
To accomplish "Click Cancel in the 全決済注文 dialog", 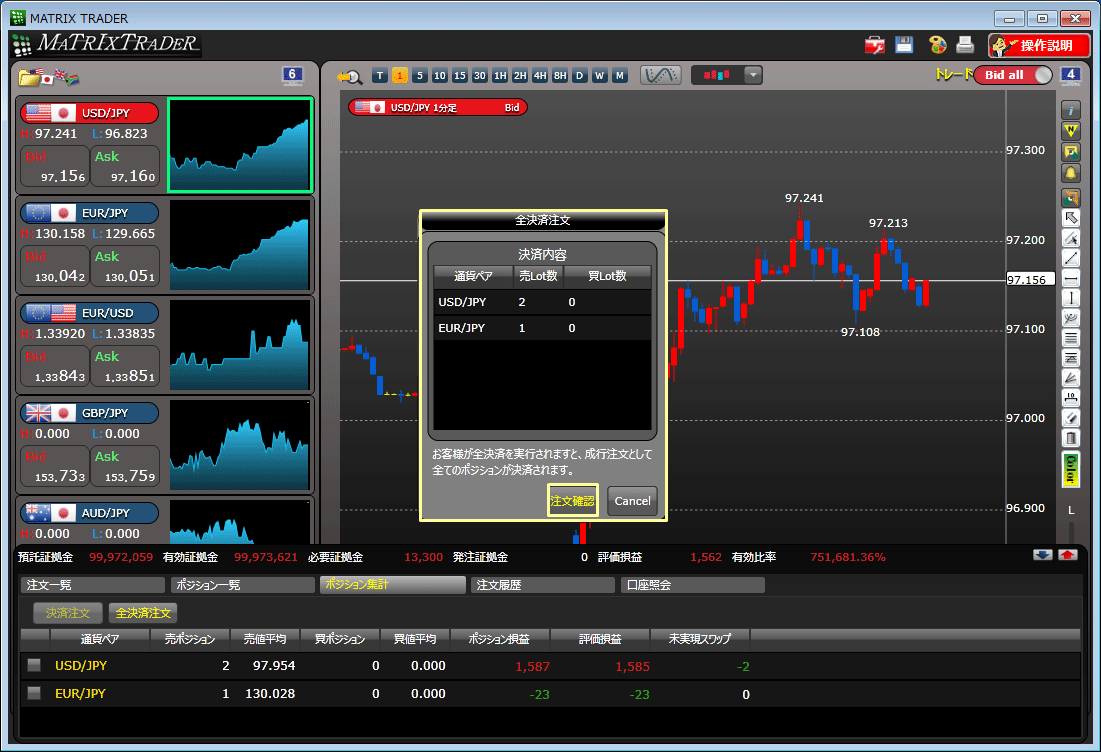I will tap(632, 501).
